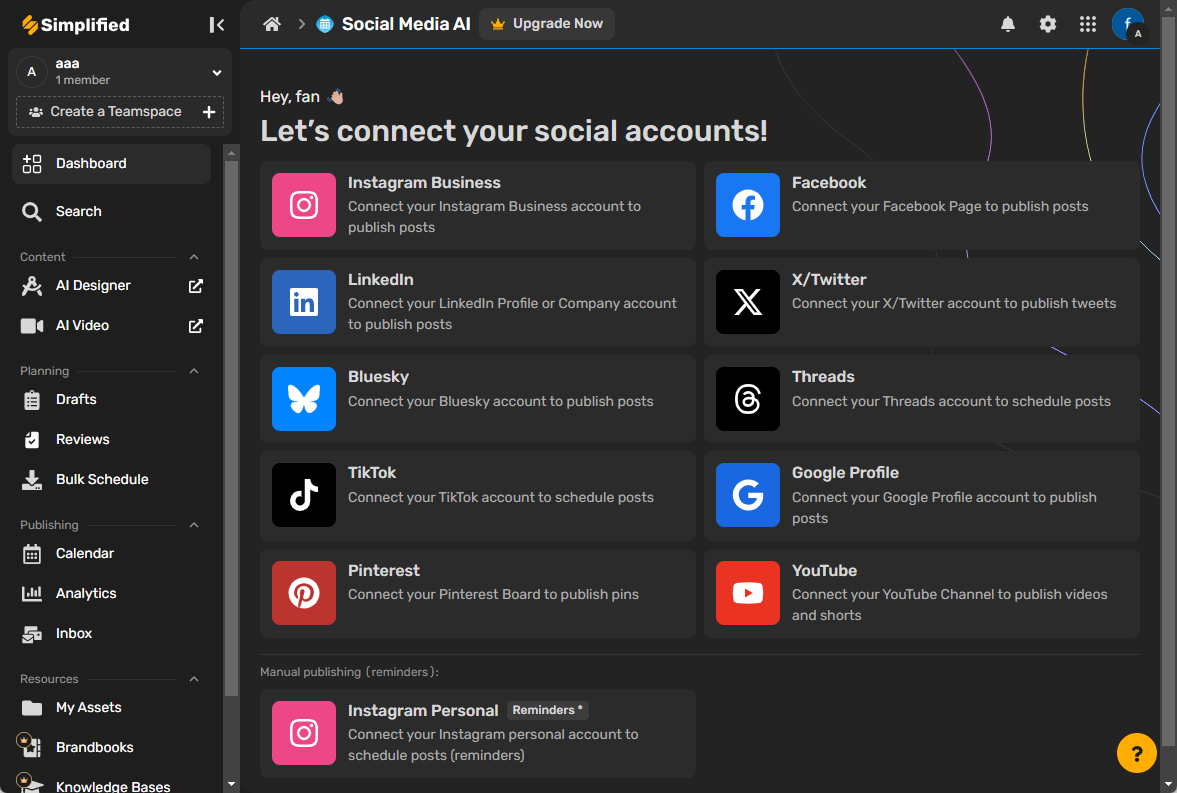Click the Search magnifier icon in sidebar
Image resolution: width=1177 pixels, height=793 pixels.
click(x=32, y=212)
